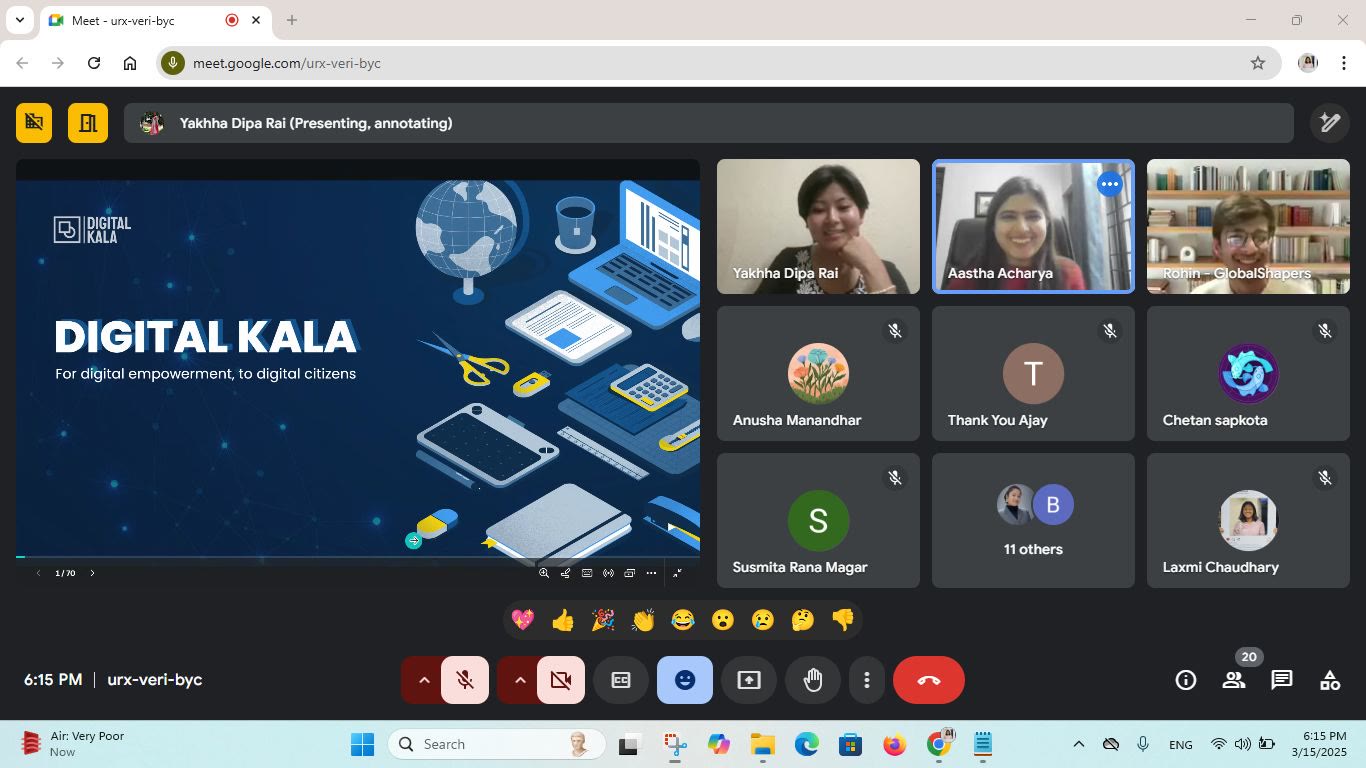Open the activities panel

[1330, 680]
